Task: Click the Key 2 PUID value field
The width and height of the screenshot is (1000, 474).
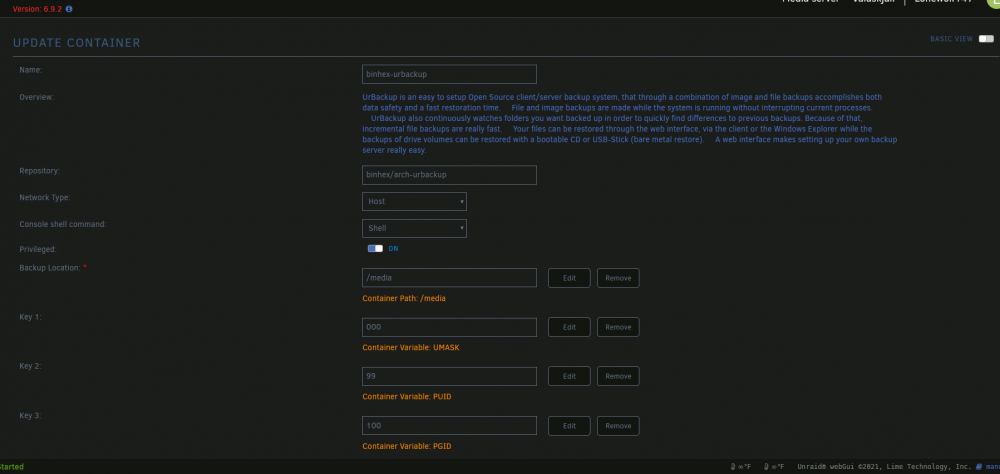Action: pos(449,376)
